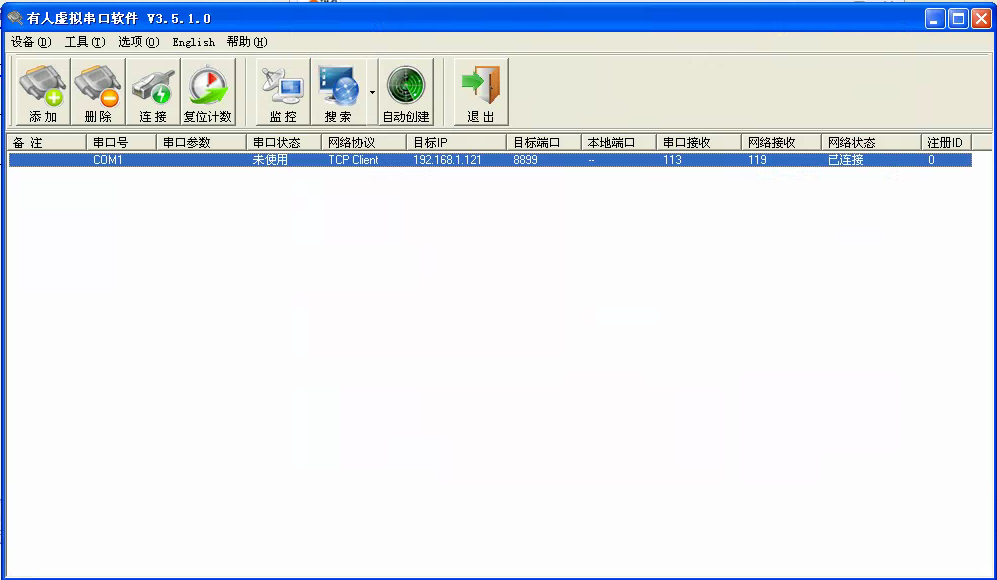Image resolution: width=997 pixels, height=580 pixels.
Task: Open the 设备(D) menu
Action: 31,42
